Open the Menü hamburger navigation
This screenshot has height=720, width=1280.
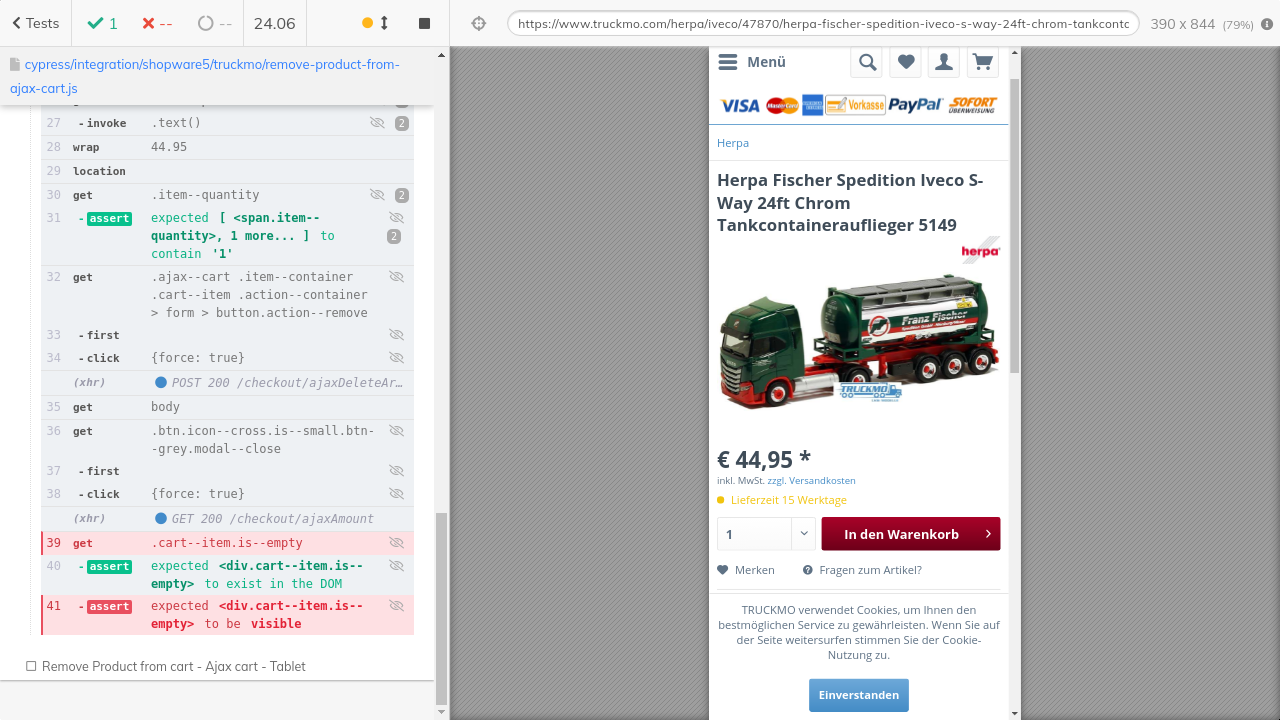coord(752,62)
